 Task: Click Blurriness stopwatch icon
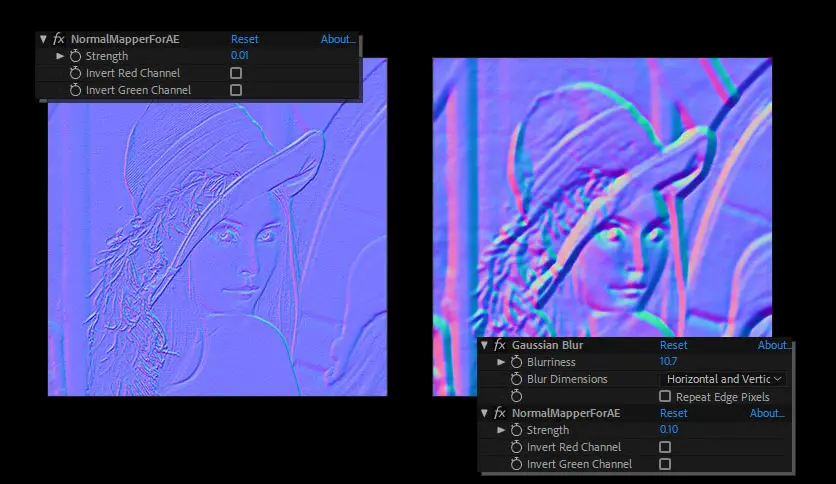point(516,362)
